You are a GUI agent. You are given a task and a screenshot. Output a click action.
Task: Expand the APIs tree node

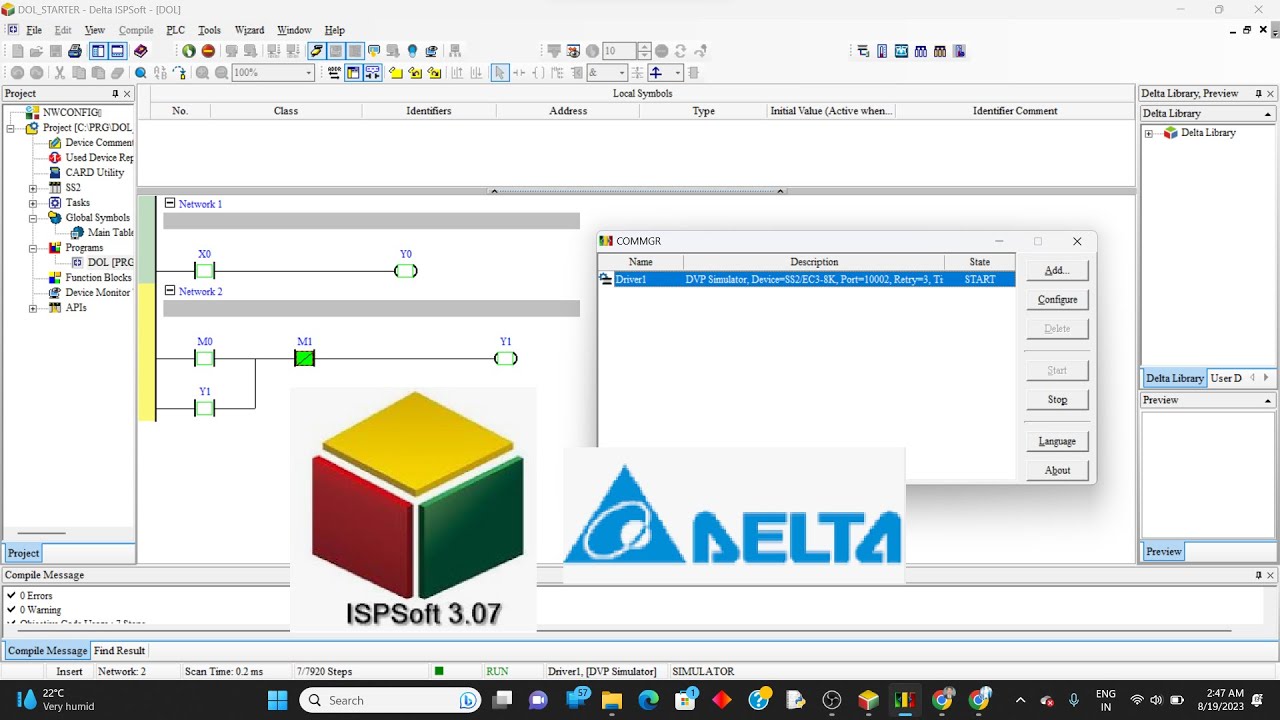(x=33, y=308)
